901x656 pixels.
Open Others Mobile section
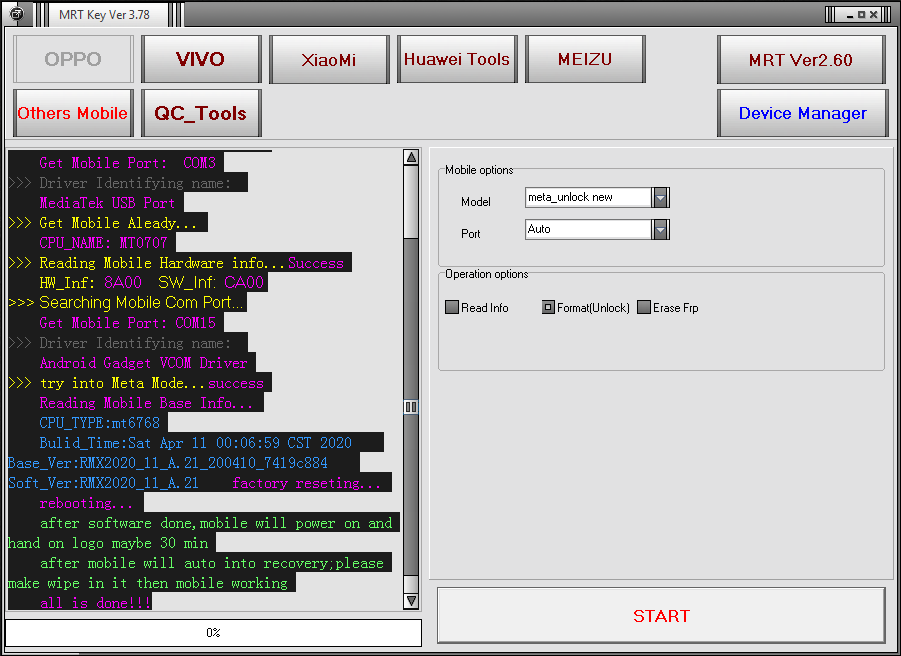coord(74,113)
